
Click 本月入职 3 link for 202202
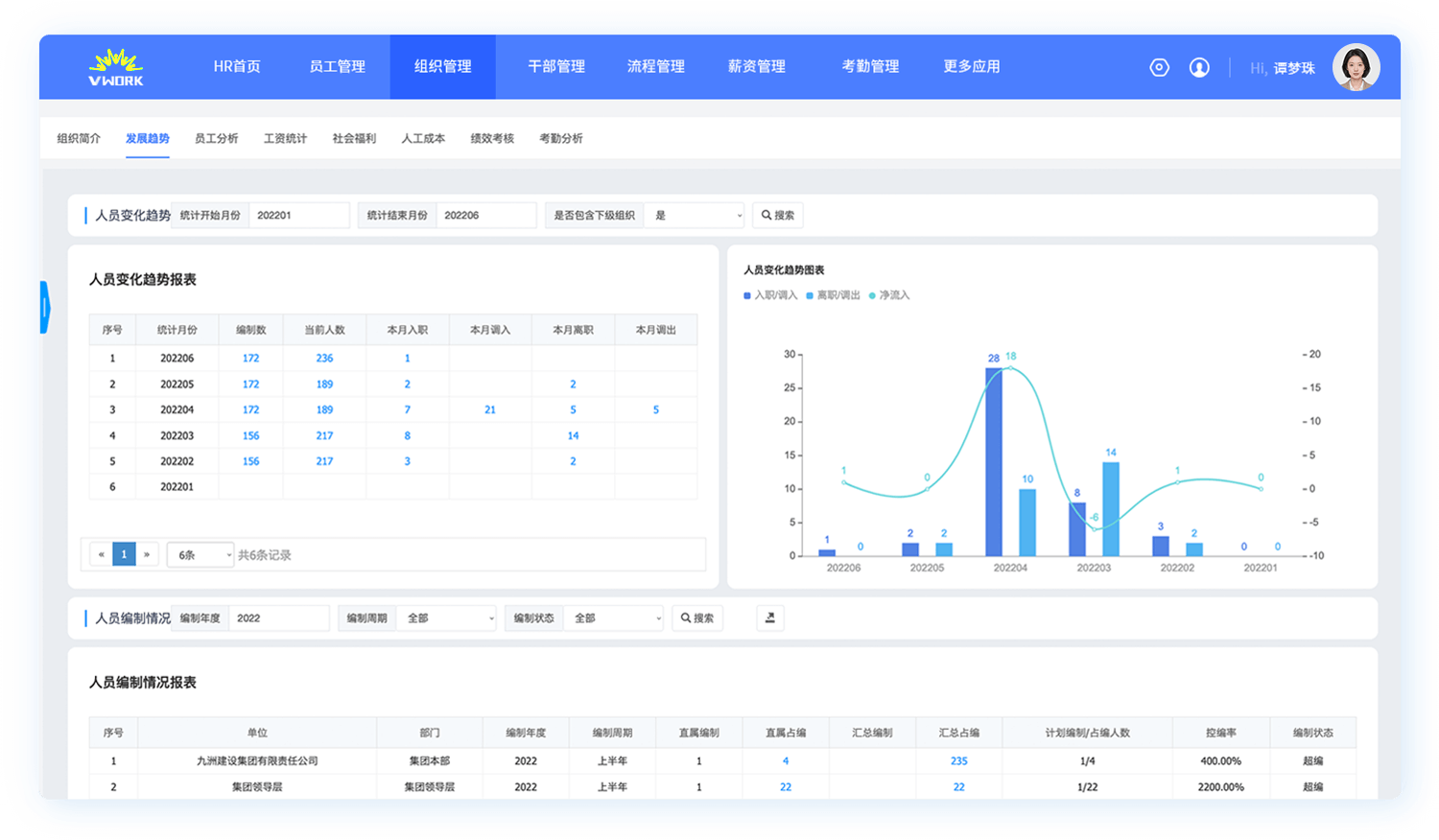[x=407, y=461]
